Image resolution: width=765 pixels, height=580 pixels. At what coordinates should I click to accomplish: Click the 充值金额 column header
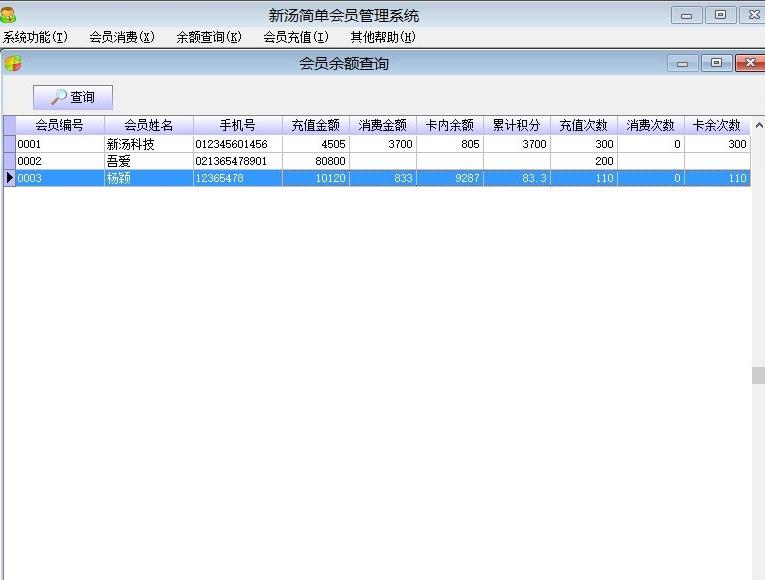click(x=316, y=125)
